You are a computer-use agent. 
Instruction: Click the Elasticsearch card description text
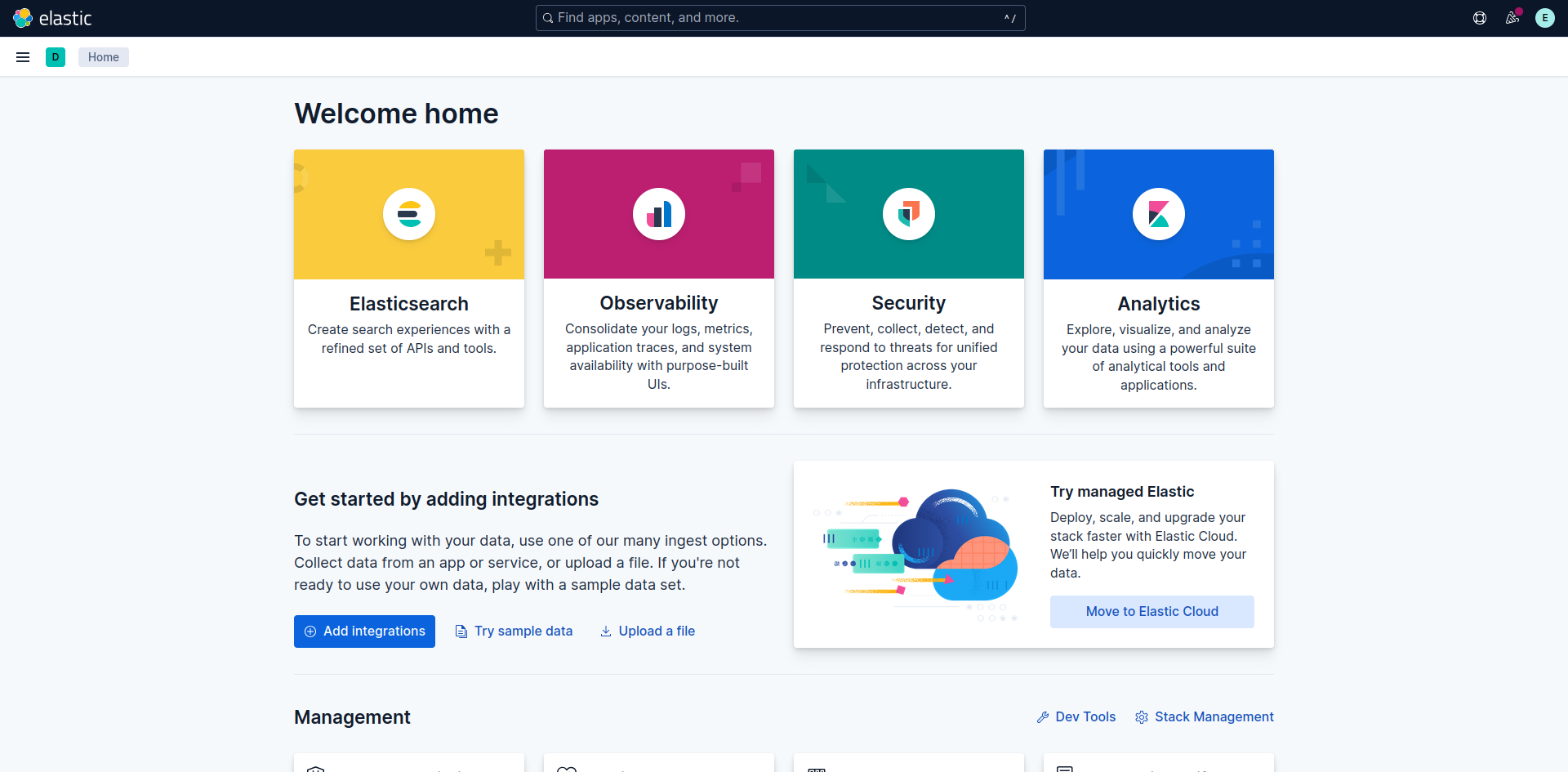pyautogui.click(x=409, y=339)
